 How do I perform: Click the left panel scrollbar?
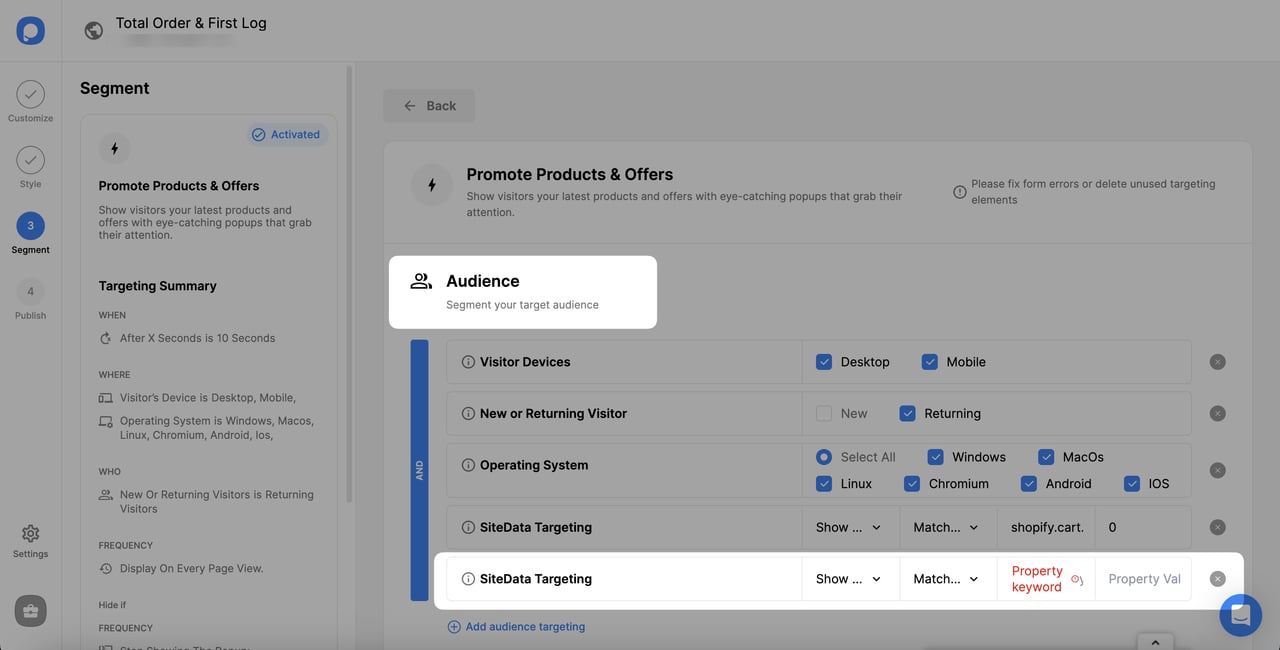pos(348,284)
